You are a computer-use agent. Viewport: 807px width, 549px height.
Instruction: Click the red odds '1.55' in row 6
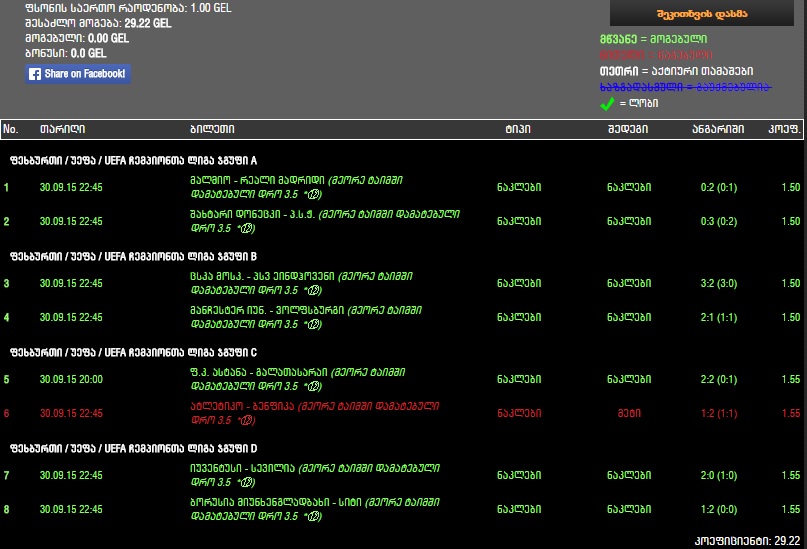point(791,414)
